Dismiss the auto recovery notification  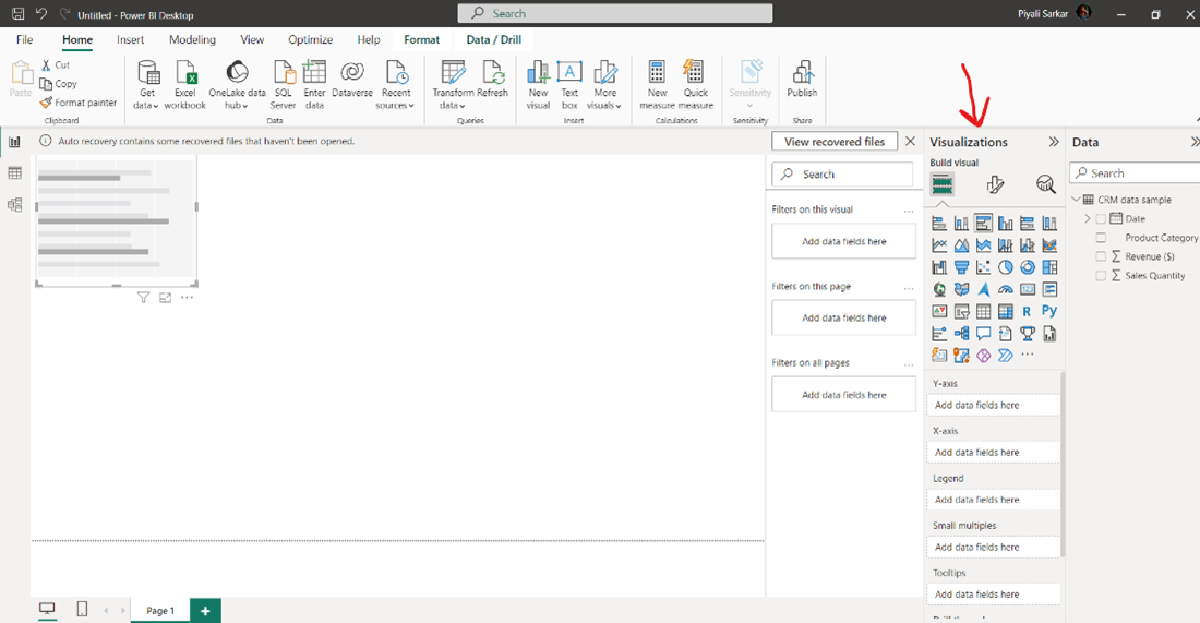[x=910, y=142]
